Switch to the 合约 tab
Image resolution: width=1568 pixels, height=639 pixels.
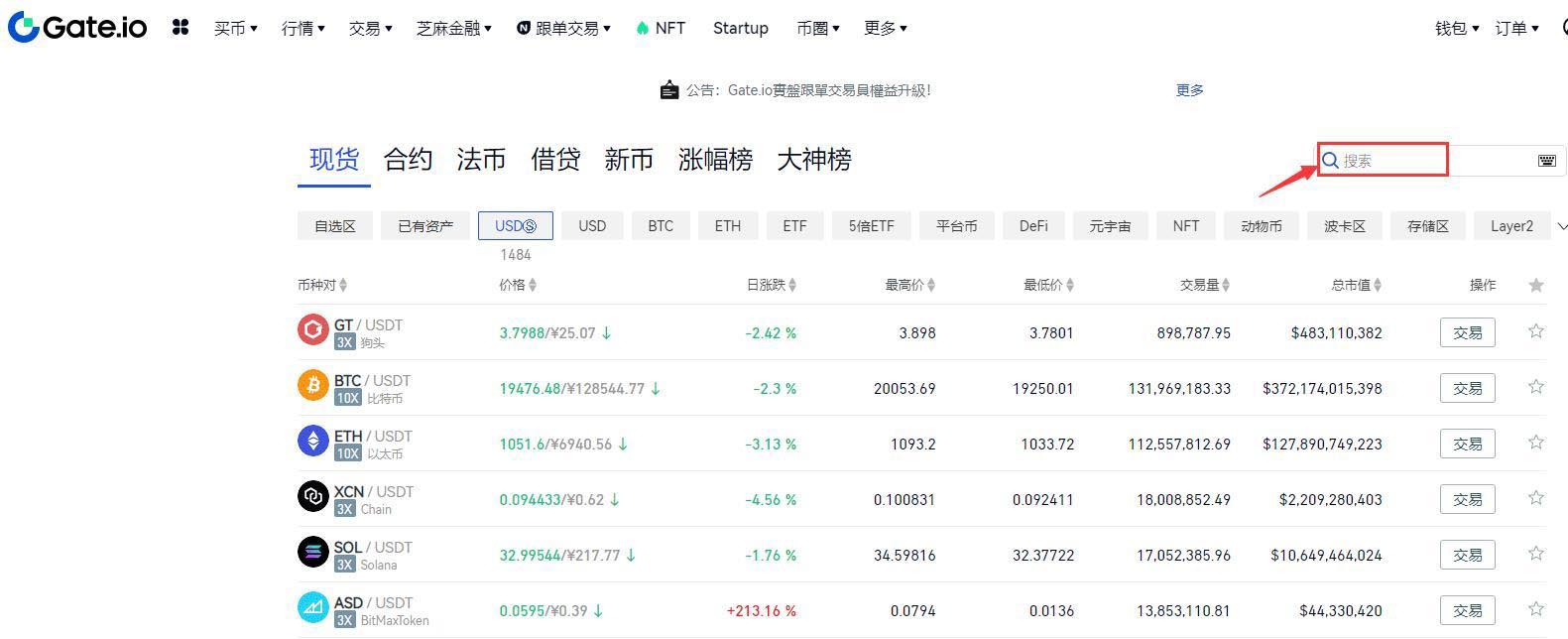tap(408, 160)
